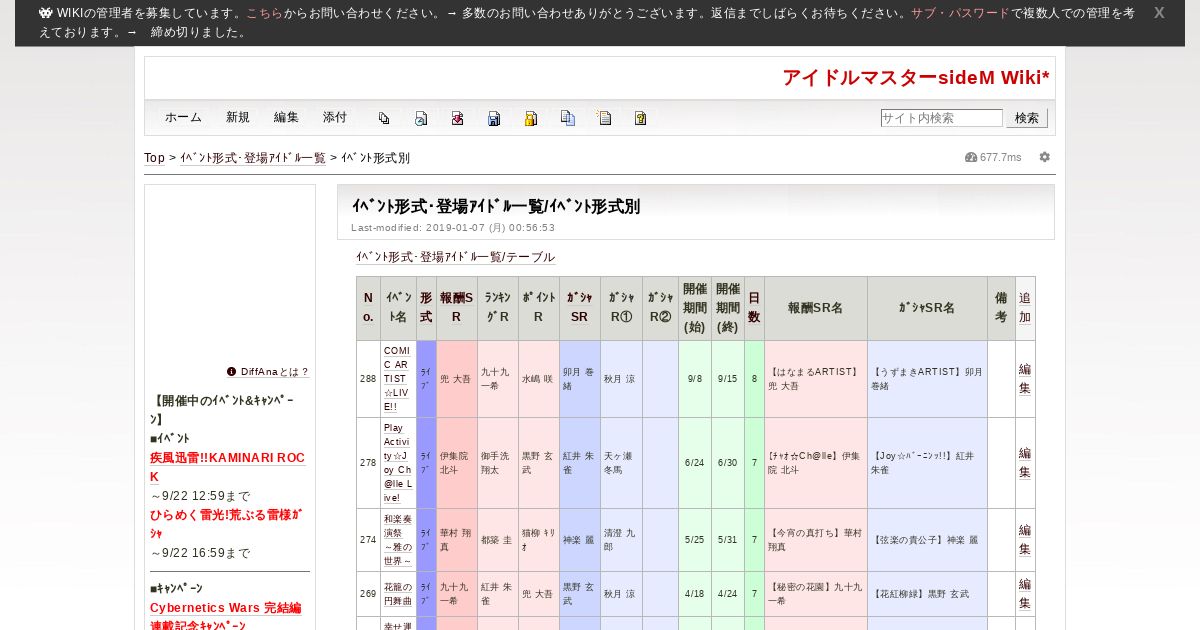The width and height of the screenshot is (1200, 630).
Task: Click the ｲﾍﾞﾝﾄ形式･登場ｱｲﾄﾞﾙ一覧 breadcrumb link
Action: point(253,158)
